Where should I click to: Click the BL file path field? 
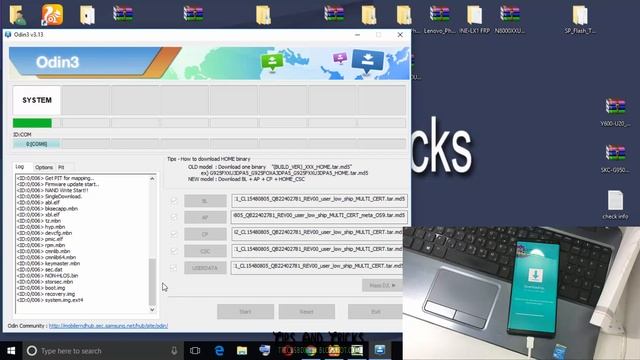319,200
